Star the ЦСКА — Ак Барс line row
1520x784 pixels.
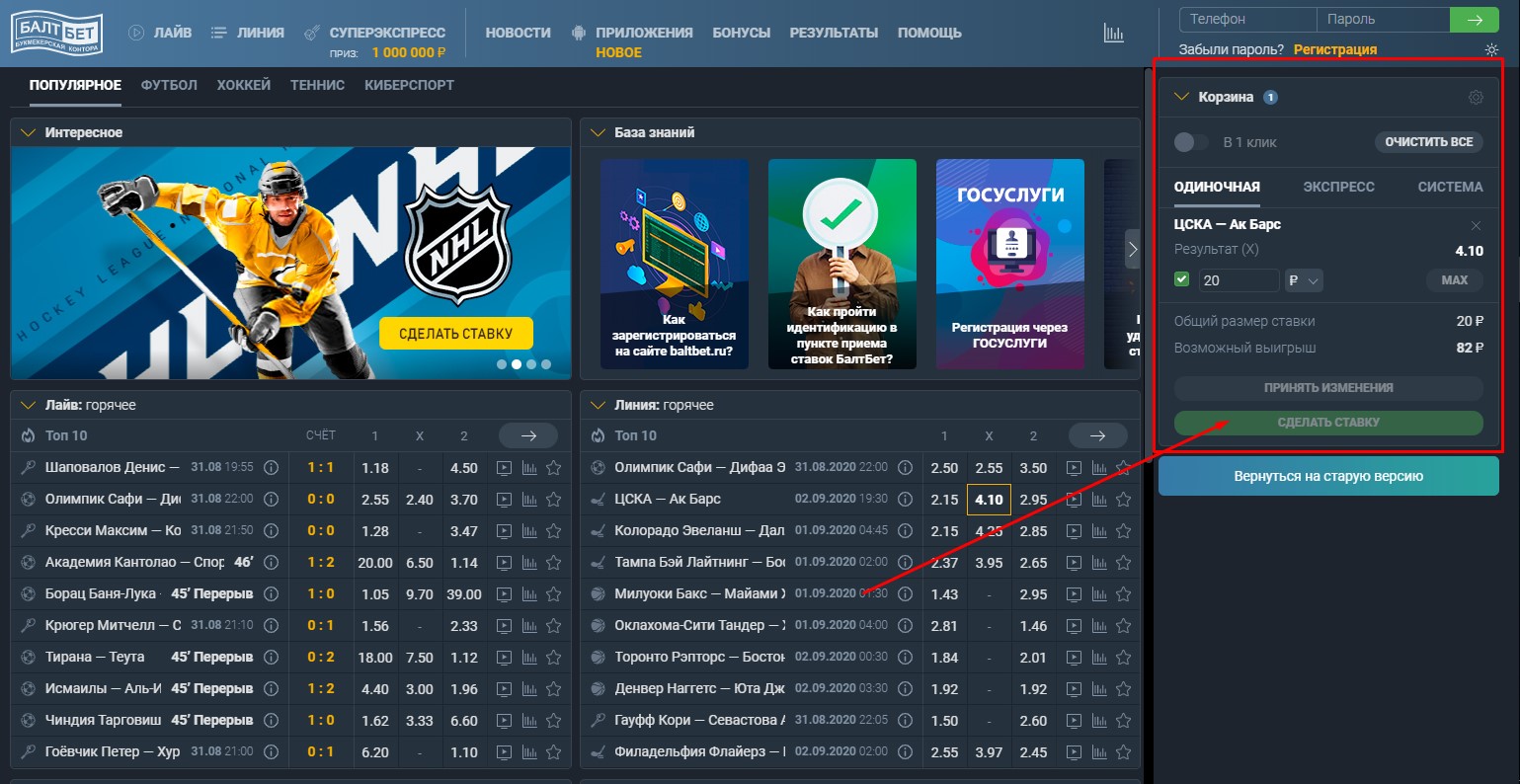pyautogui.click(x=1123, y=500)
